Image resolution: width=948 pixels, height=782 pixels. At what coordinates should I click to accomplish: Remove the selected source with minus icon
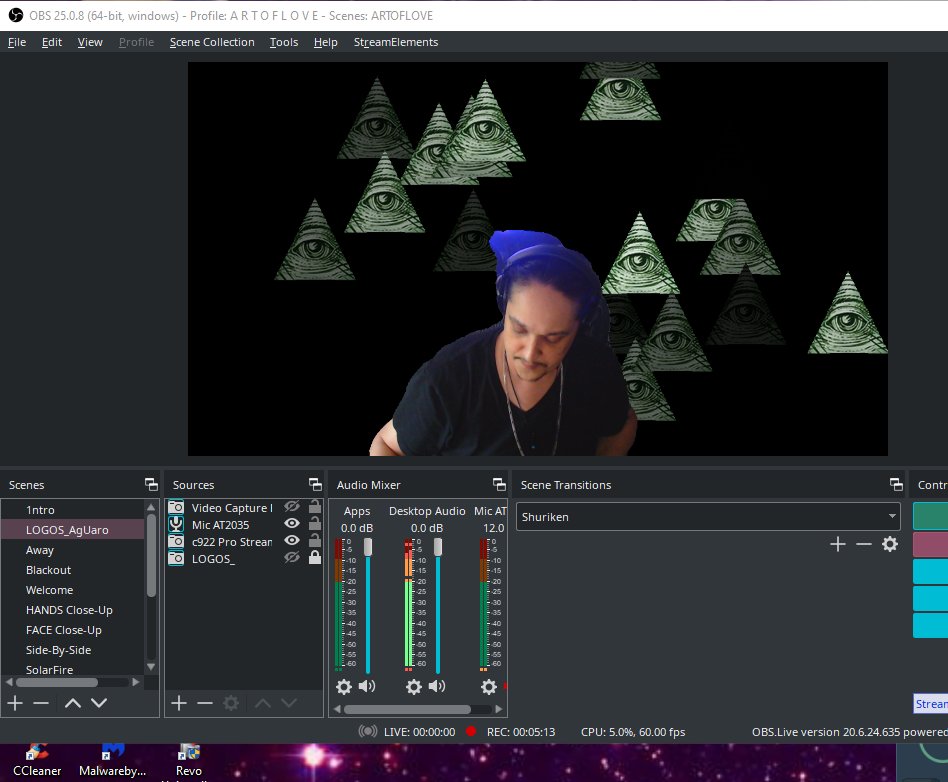[205, 703]
